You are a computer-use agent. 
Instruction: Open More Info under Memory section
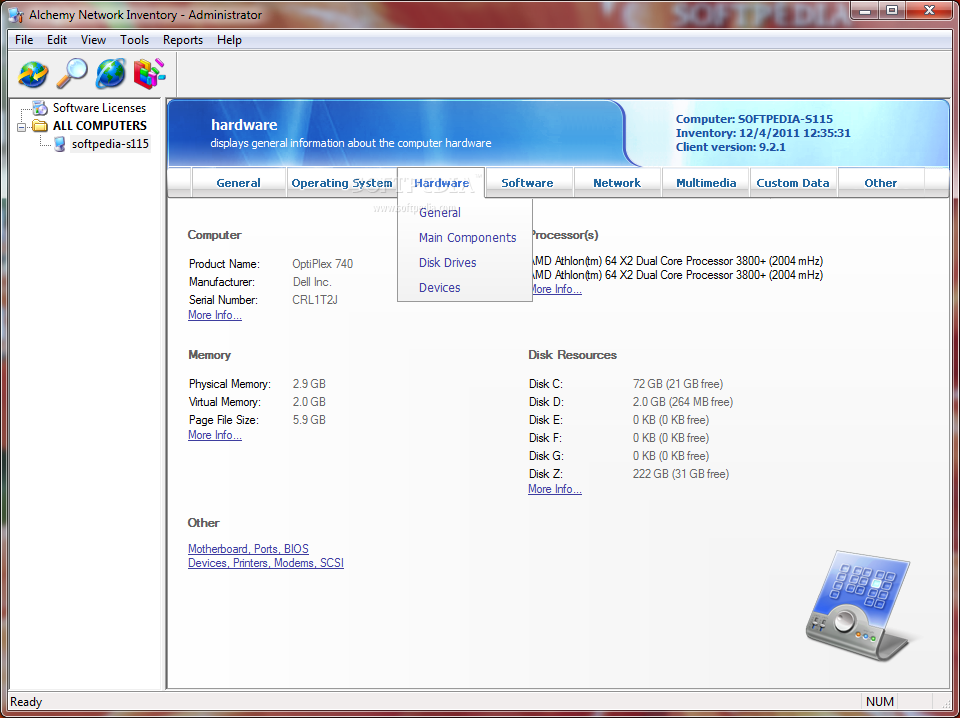[215, 435]
